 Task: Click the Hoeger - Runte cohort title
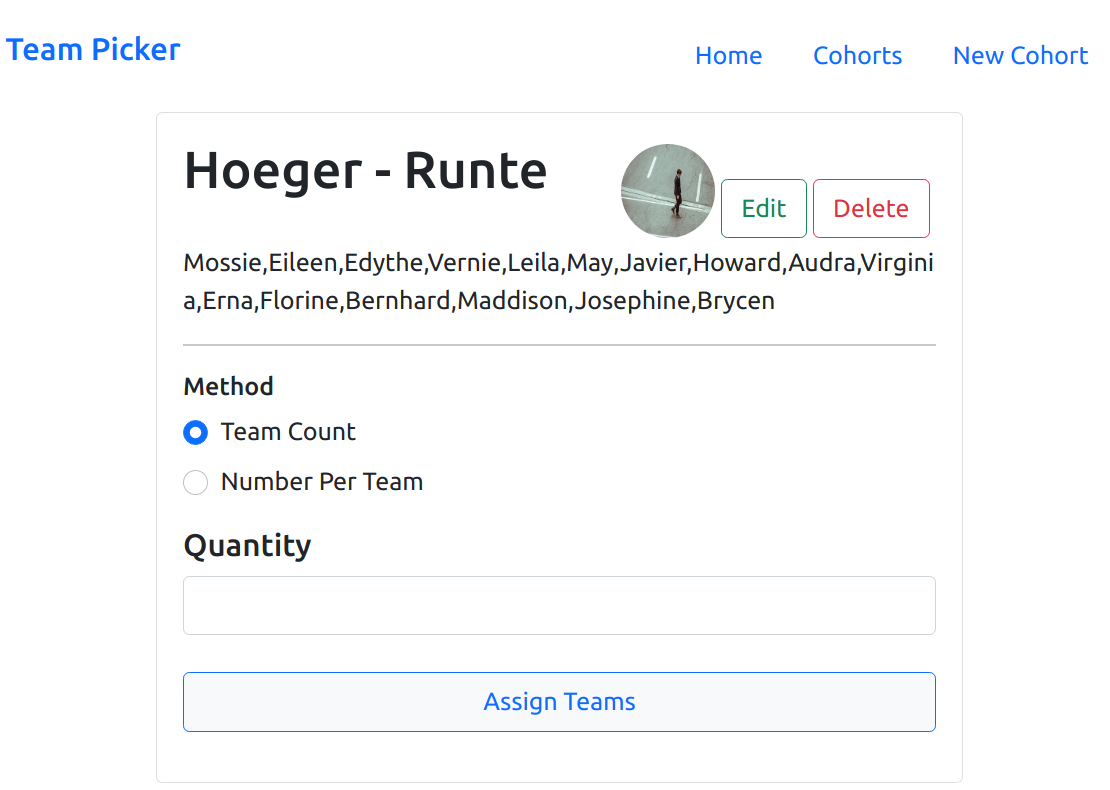[365, 171]
